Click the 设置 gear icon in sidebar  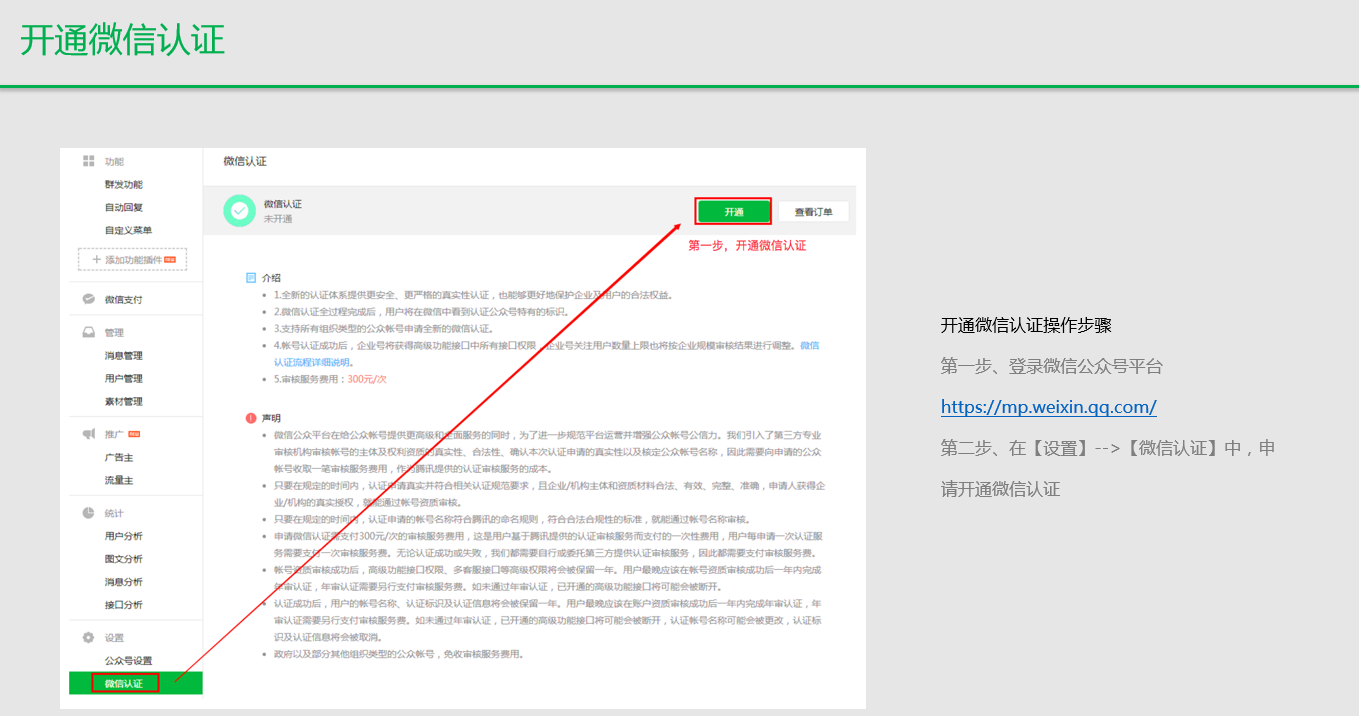coord(88,638)
